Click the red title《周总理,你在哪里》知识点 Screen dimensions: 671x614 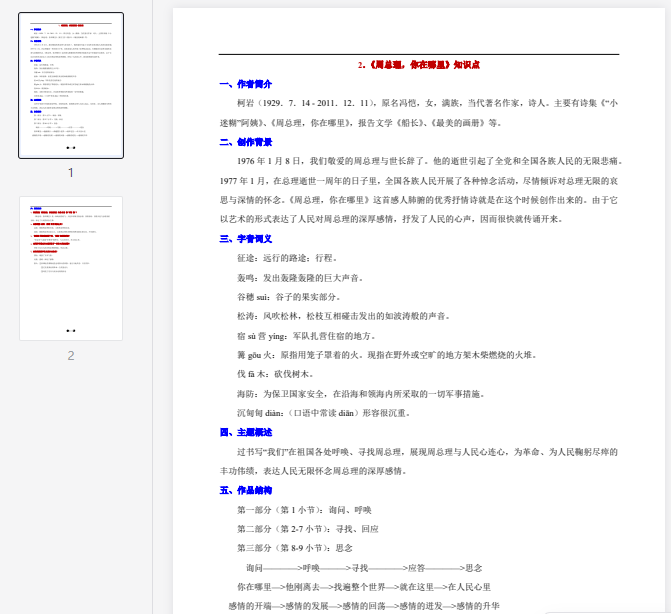tap(418, 65)
